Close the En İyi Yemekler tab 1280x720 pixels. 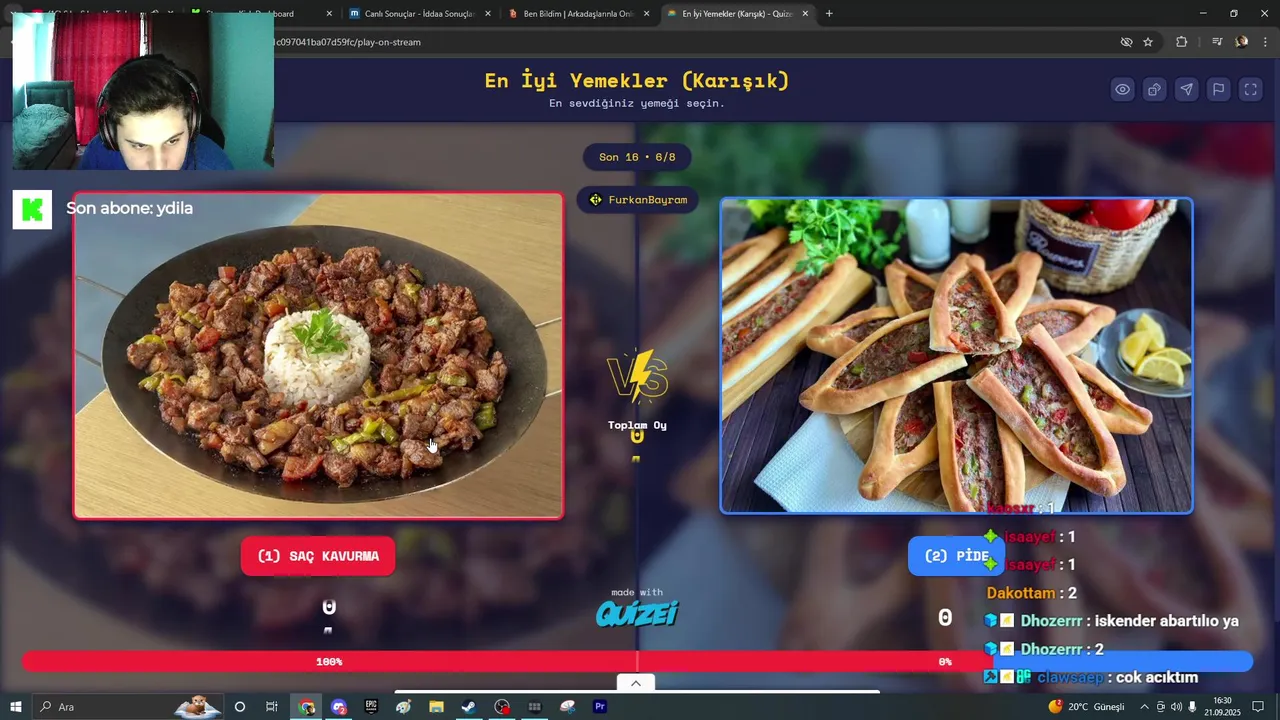click(x=805, y=14)
